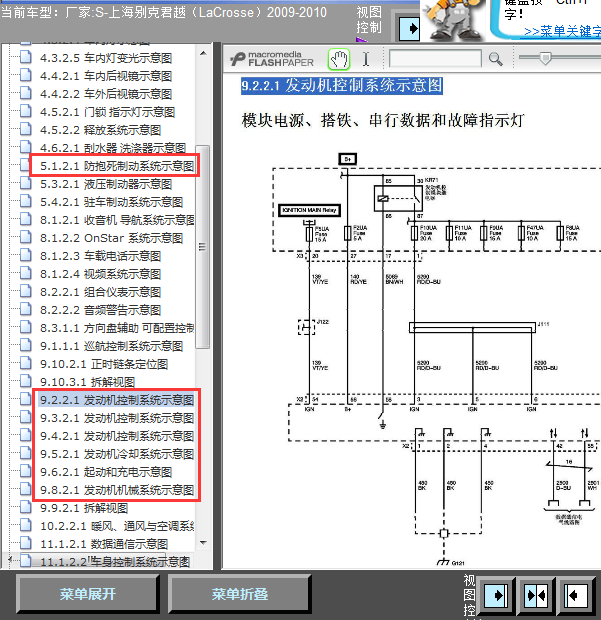
Task: Open 4.5.2.2 释放系统示意图
Action: click(100, 130)
